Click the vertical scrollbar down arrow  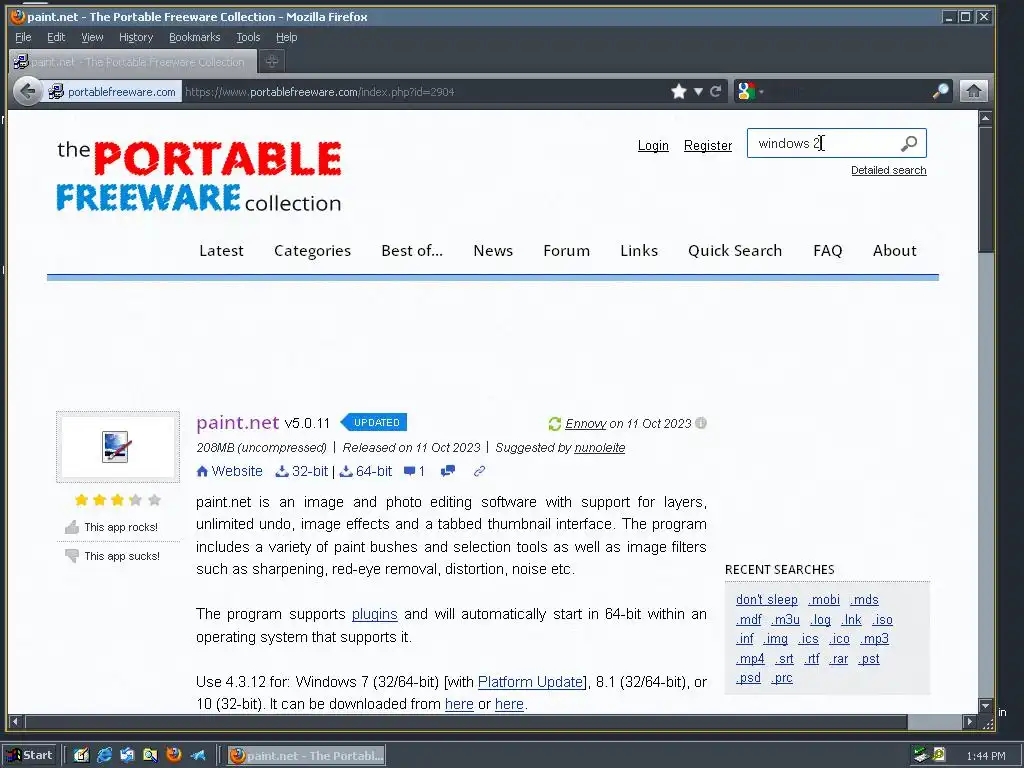[x=985, y=706]
